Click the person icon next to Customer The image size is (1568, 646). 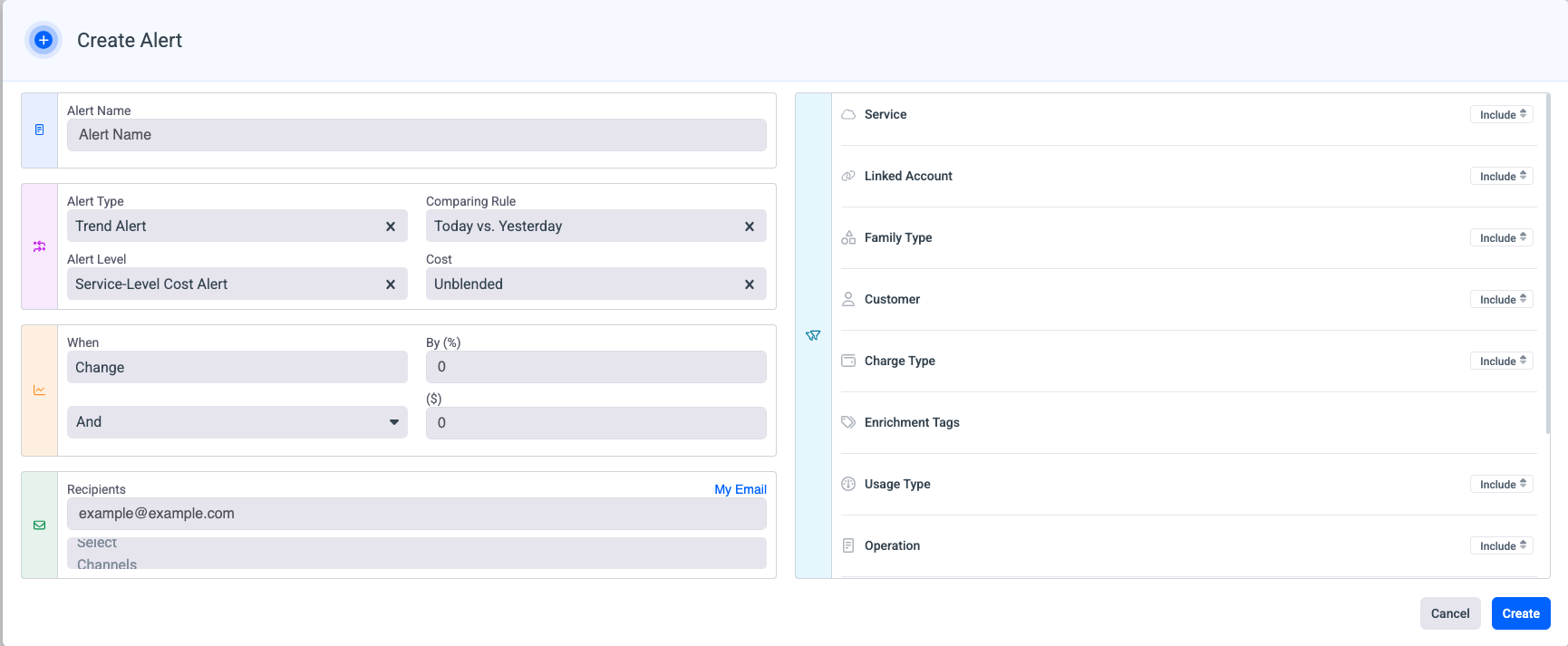(848, 300)
